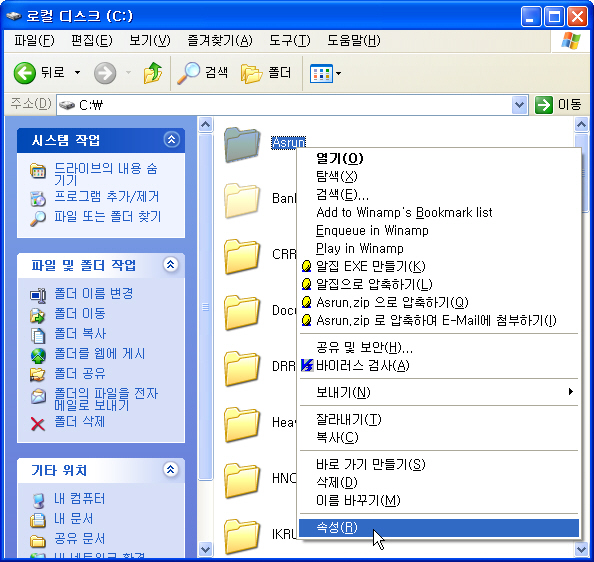Screen dimensions: 594x562
Task: Open the Forward button history dropdown arrow
Action: tap(128, 73)
